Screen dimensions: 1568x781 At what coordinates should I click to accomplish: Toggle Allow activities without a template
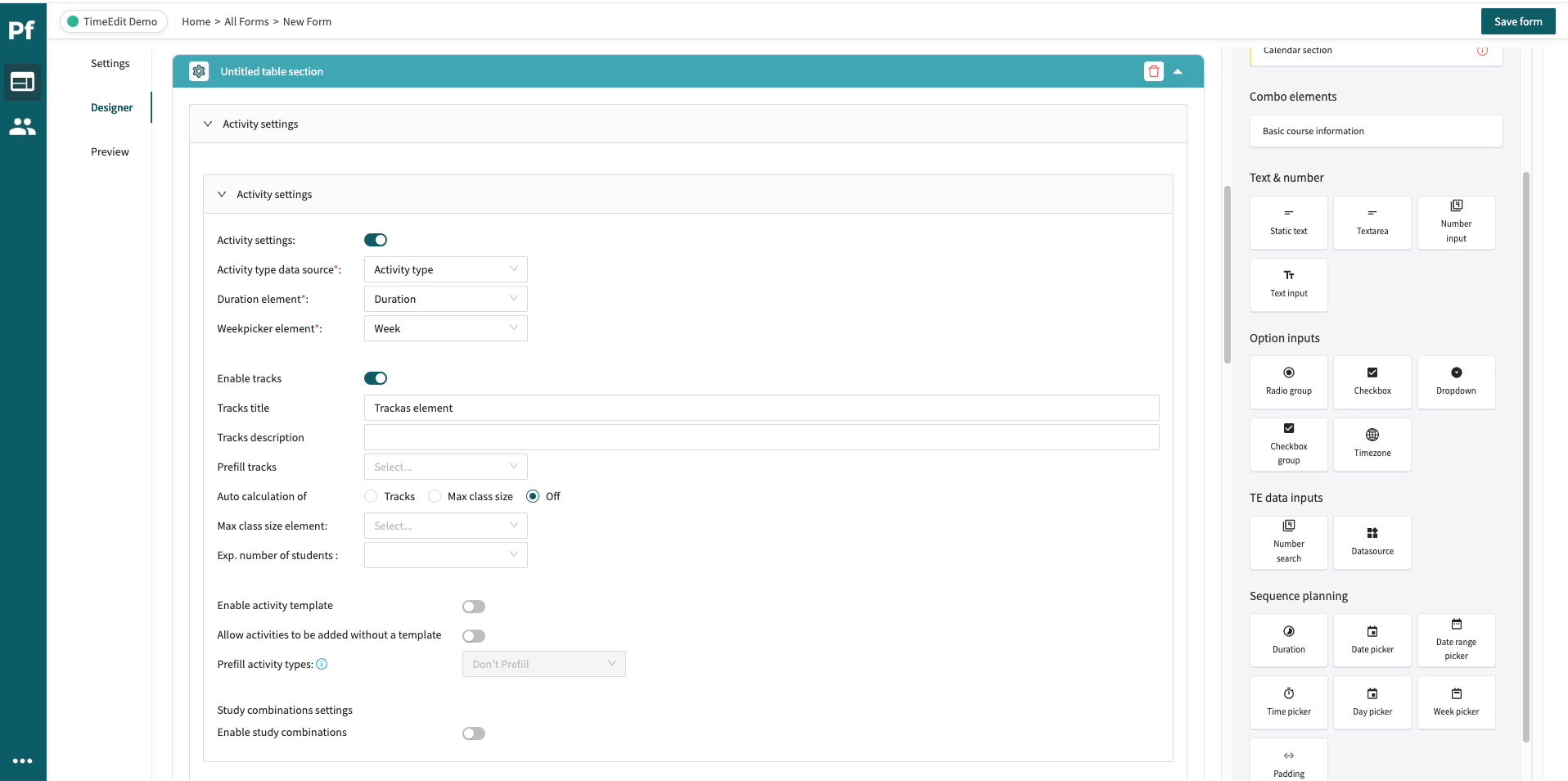tap(474, 636)
